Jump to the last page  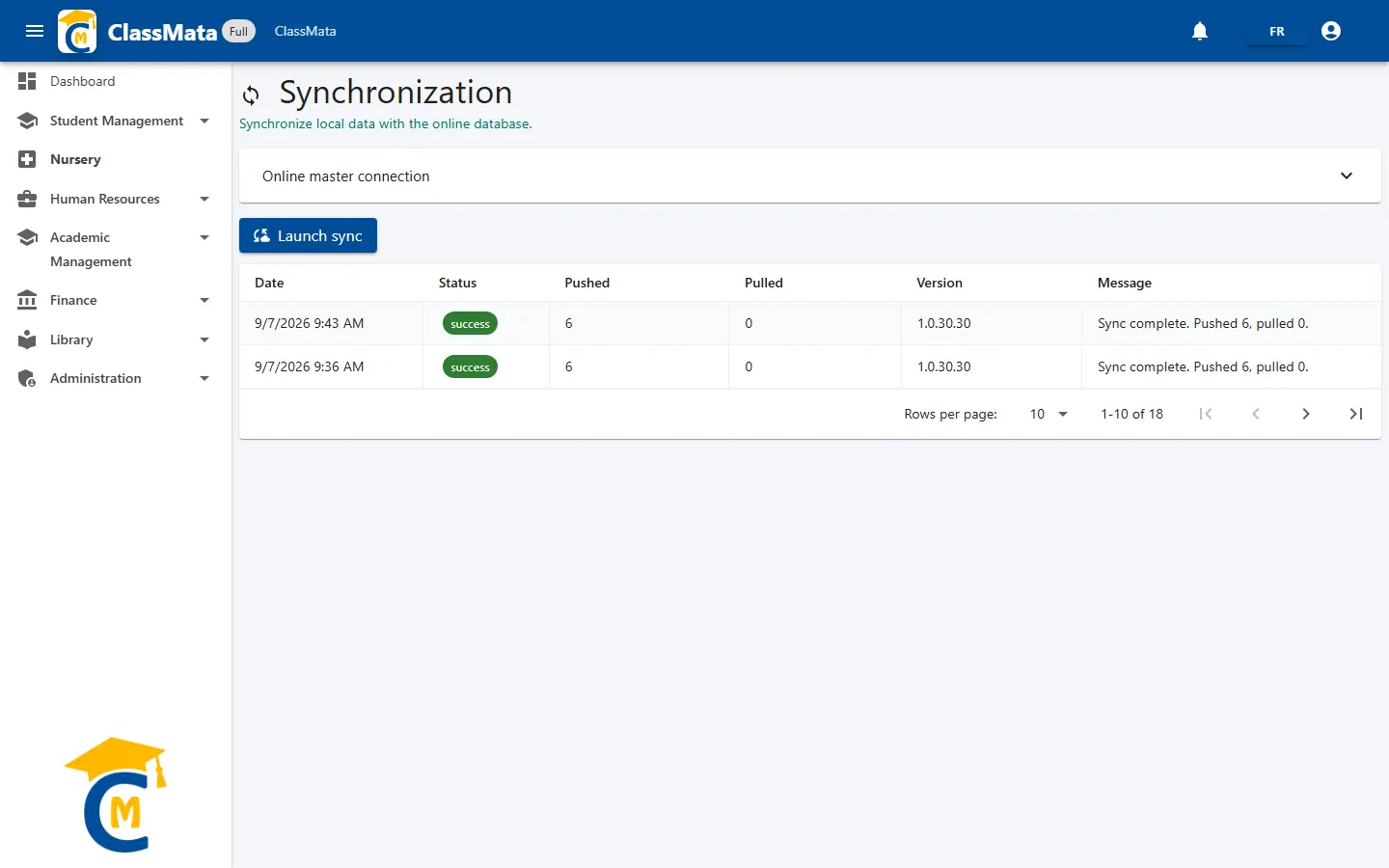coord(1356,414)
